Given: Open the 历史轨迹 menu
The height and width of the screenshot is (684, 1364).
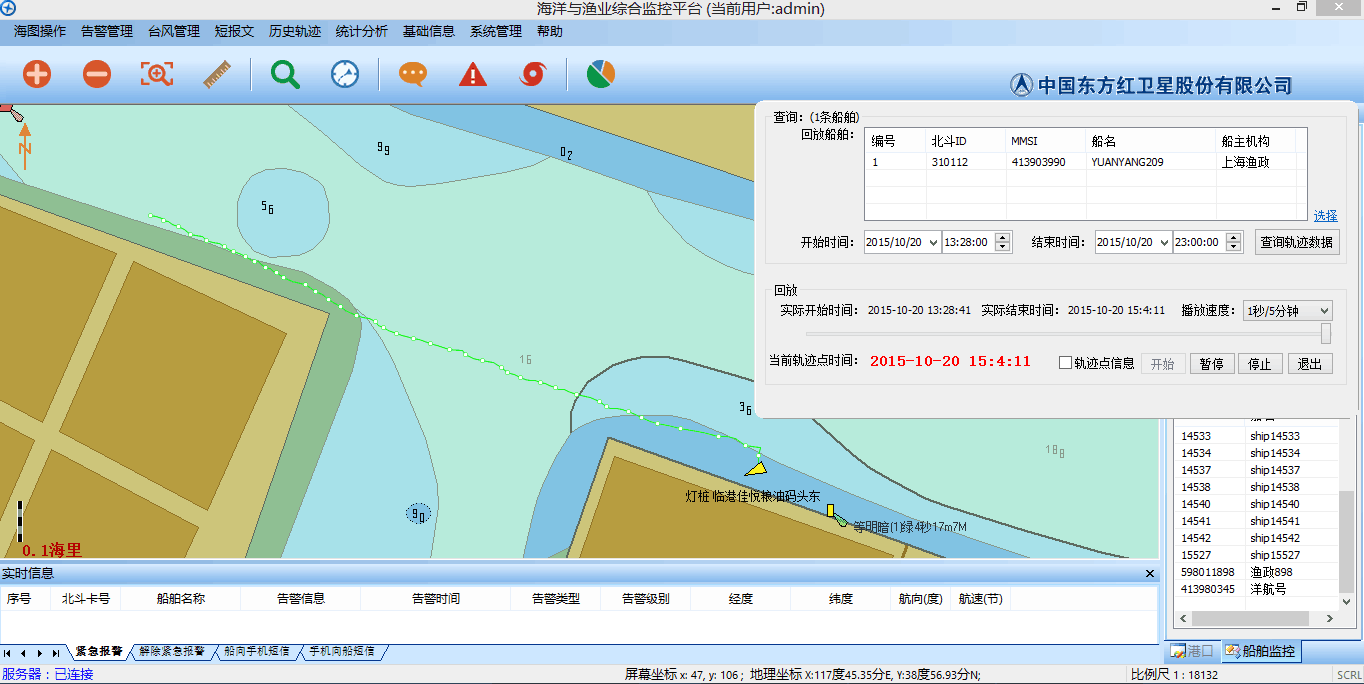Looking at the screenshot, I should tap(295, 31).
